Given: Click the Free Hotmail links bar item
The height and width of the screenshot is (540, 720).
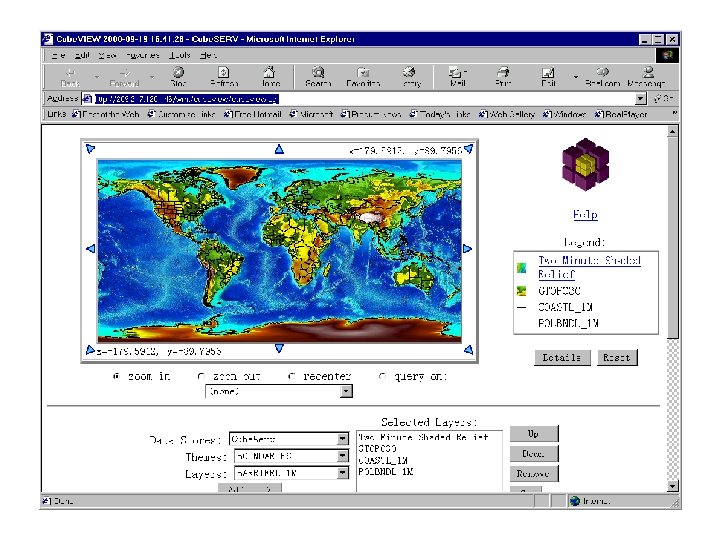Looking at the screenshot, I should click(253, 114).
